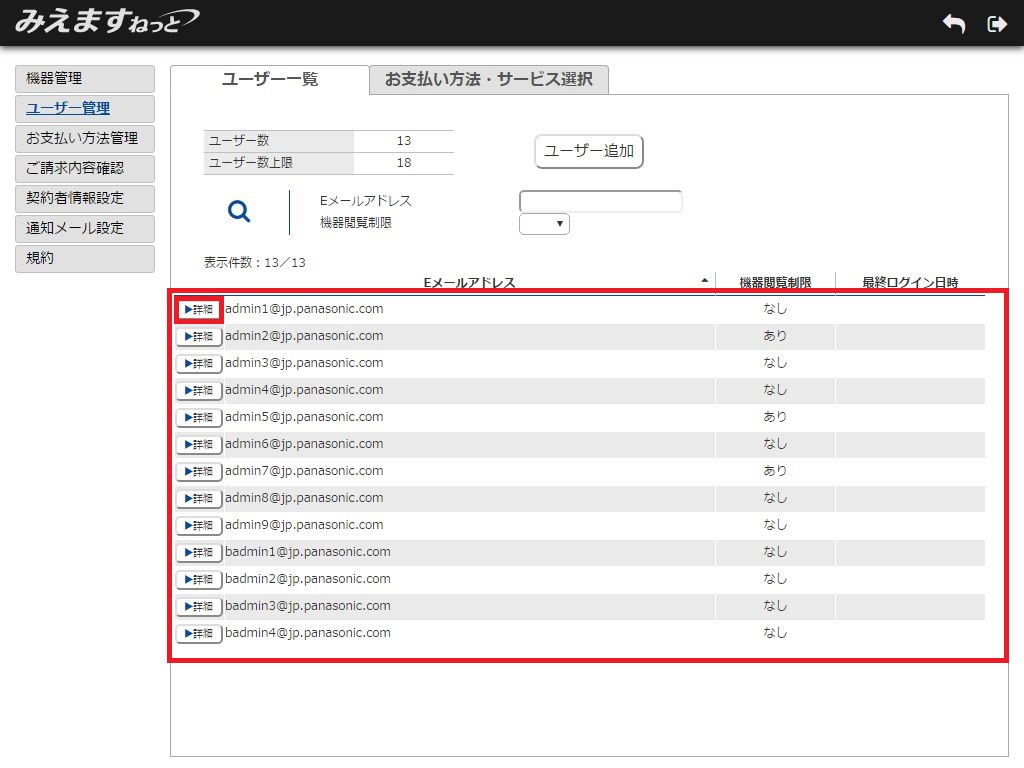1024x768 pixels.
Task: Click the back arrow icon in header
Action: (954, 24)
